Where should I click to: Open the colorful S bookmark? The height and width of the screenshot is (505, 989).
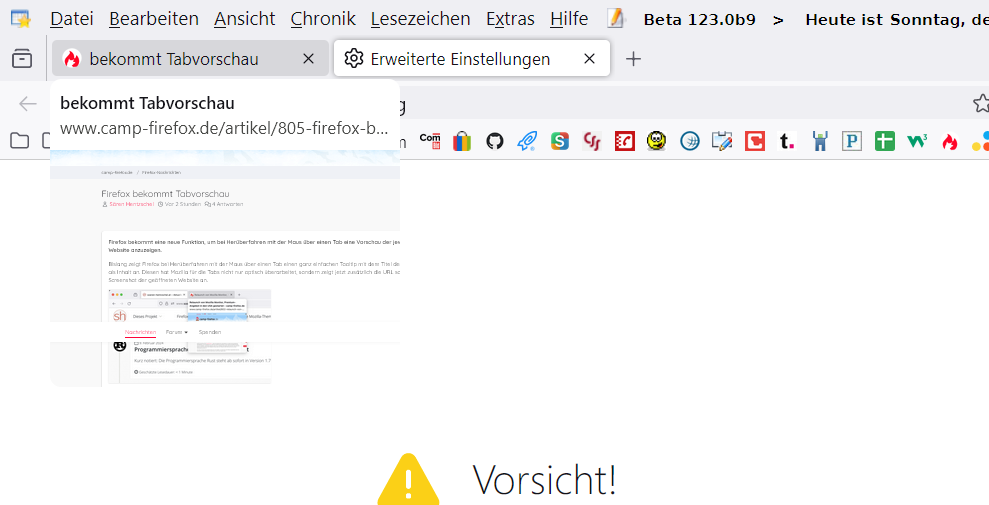pyautogui.click(x=559, y=141)
